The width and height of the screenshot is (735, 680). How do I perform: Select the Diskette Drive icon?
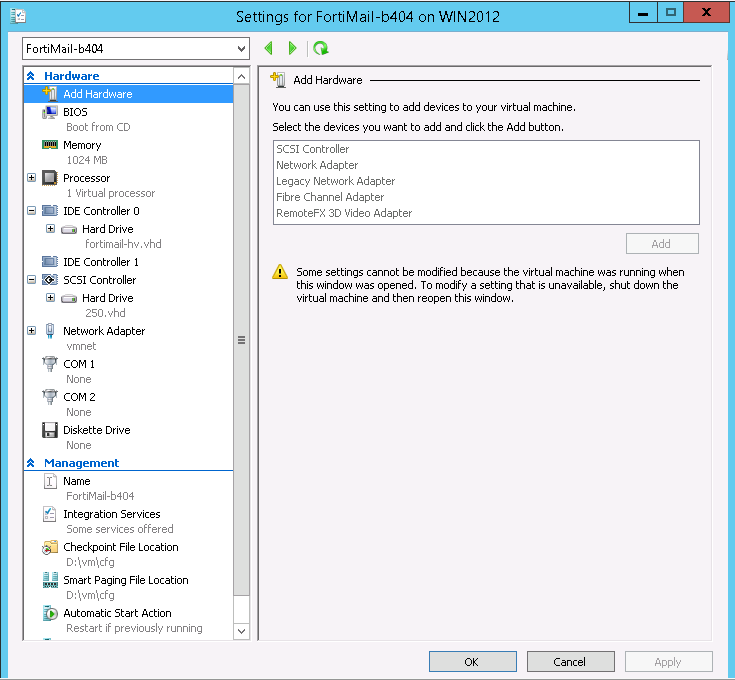point(50,430)
